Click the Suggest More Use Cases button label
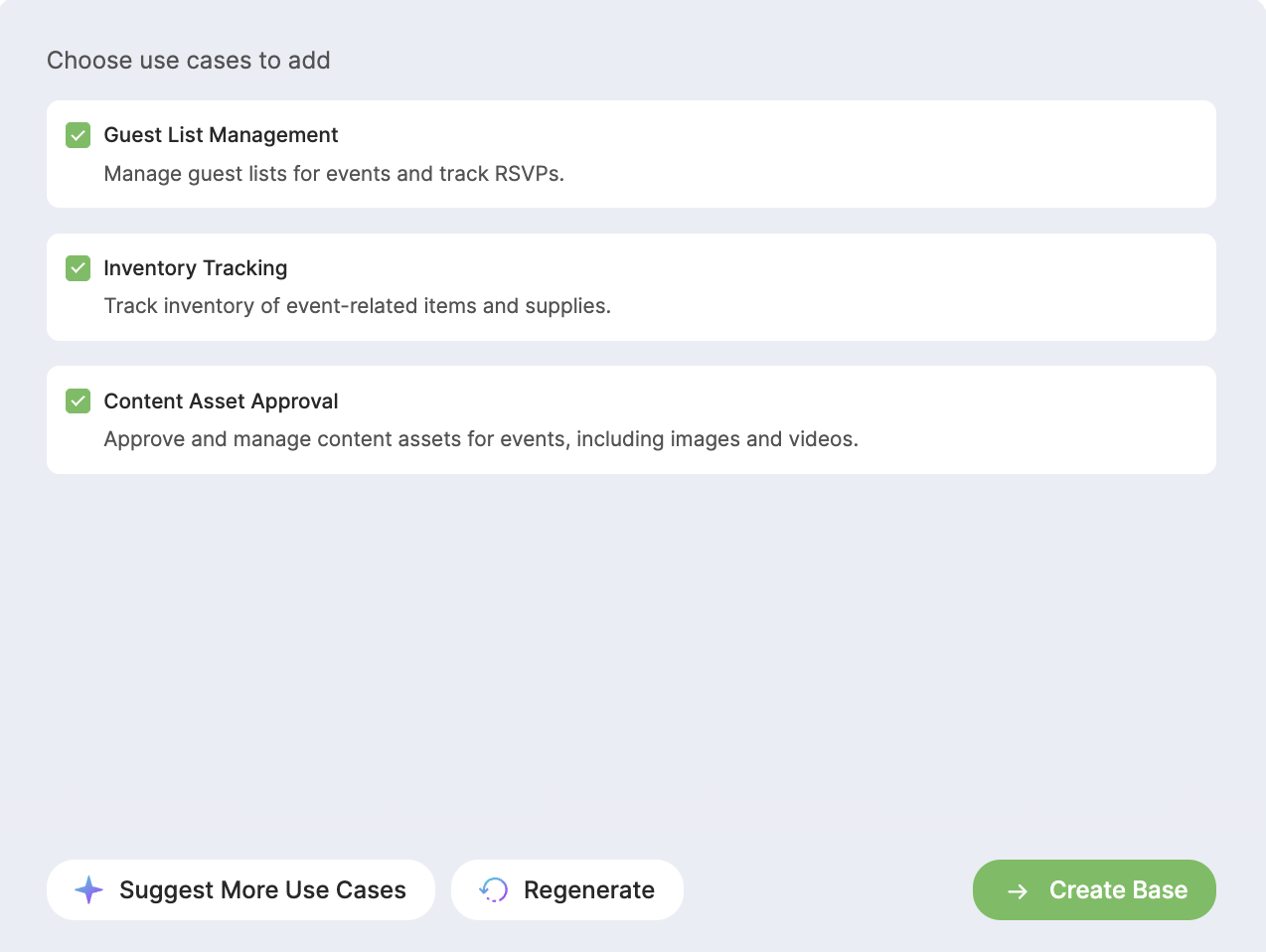 coord(262,890)
